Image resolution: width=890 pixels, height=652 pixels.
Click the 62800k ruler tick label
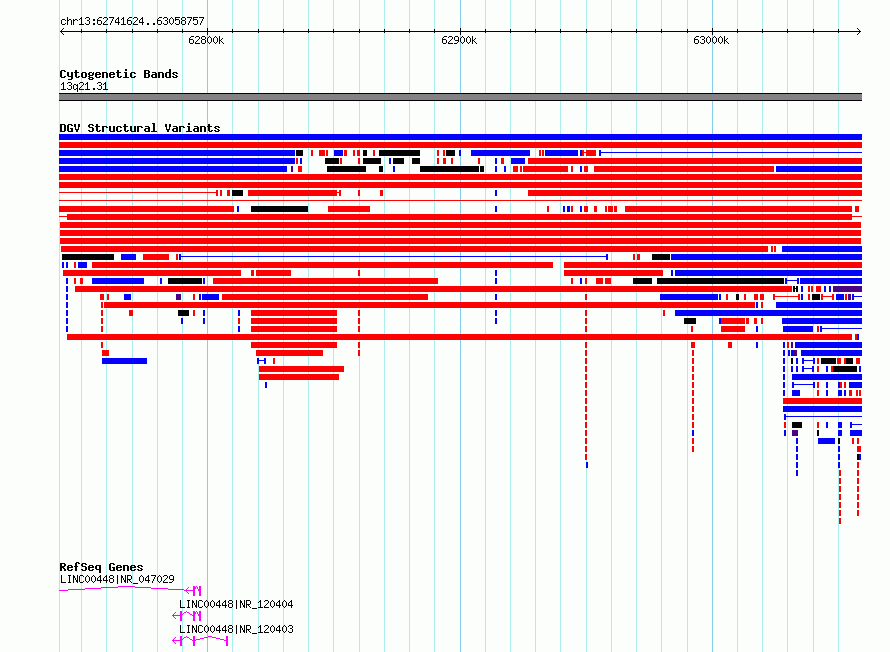(x=206, y=40)
